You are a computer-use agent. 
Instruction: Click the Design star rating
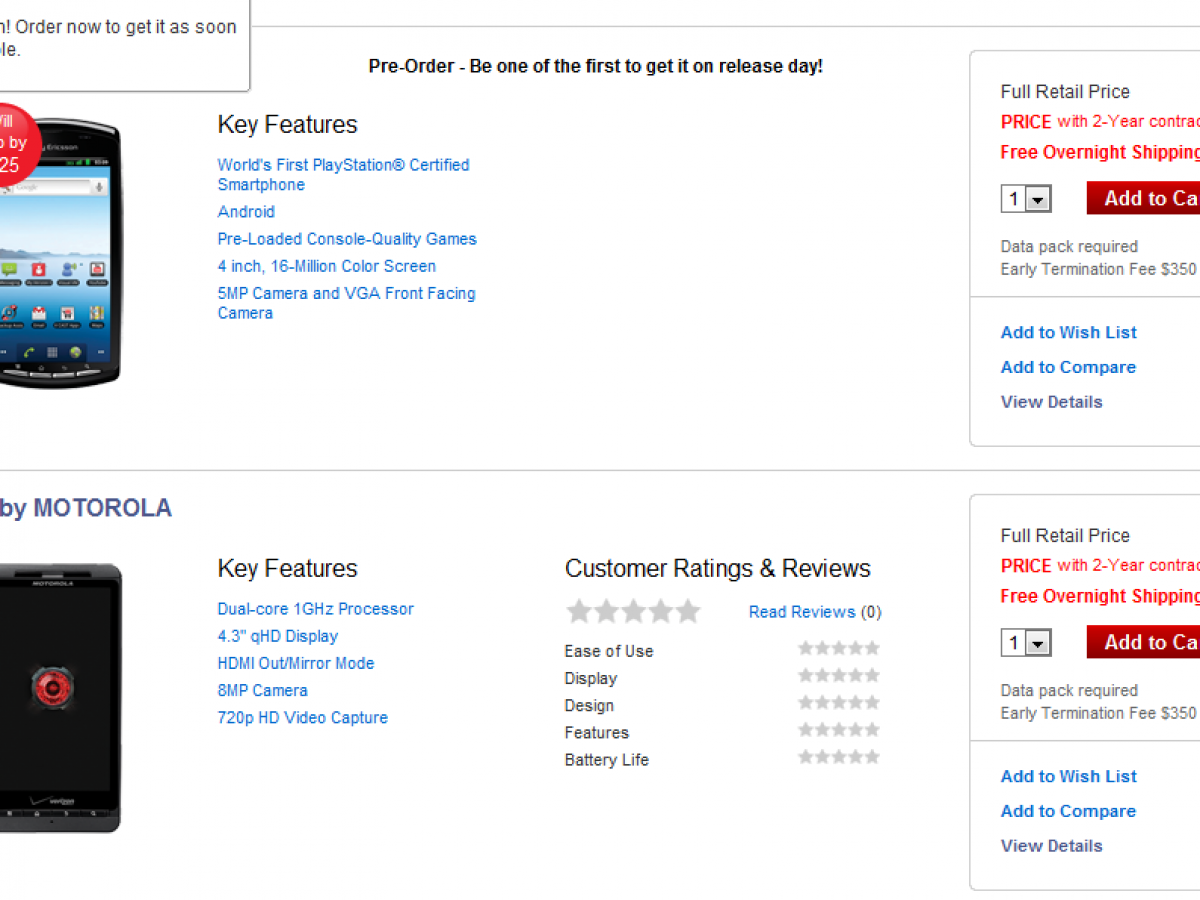838,703
